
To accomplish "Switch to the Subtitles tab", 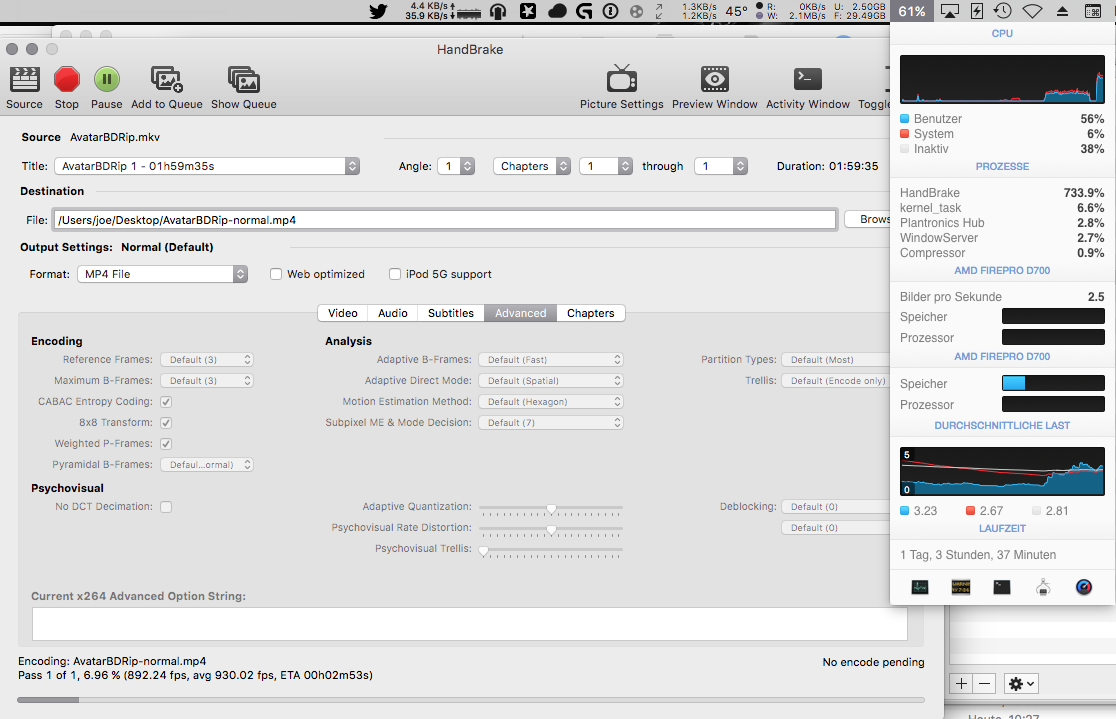I will pos(451,313).
